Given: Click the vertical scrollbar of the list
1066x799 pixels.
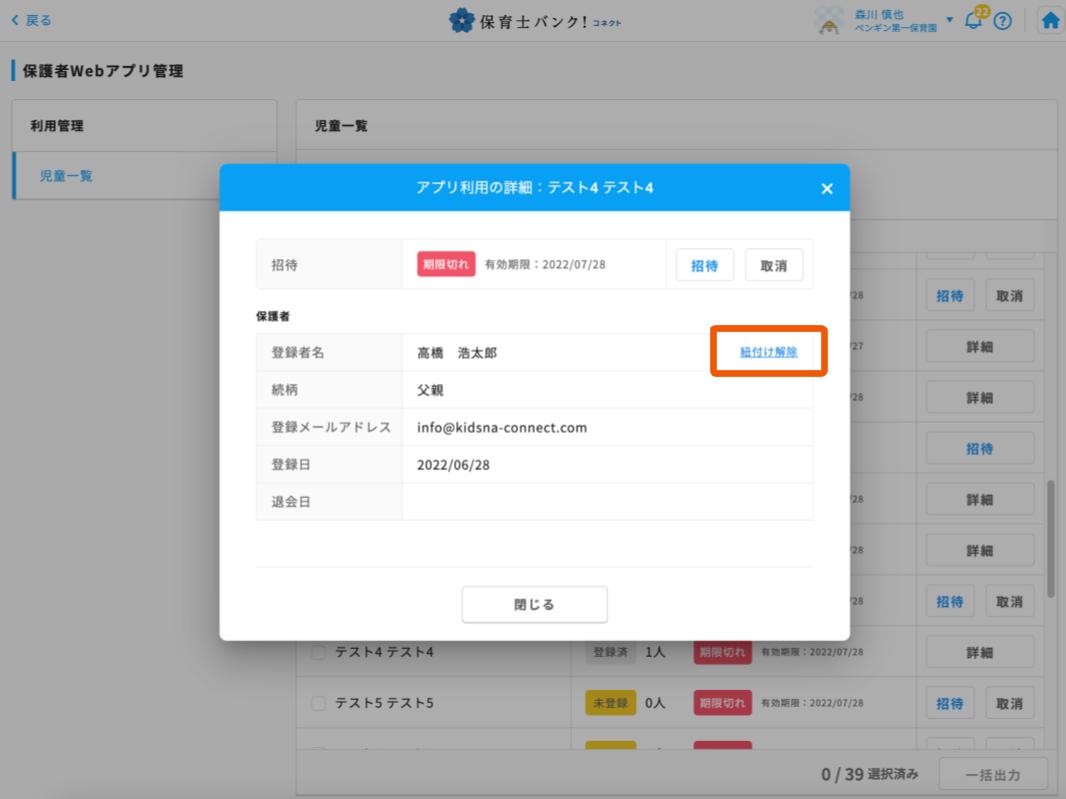Looking at the screenshot, I should tap(1050, 540).
